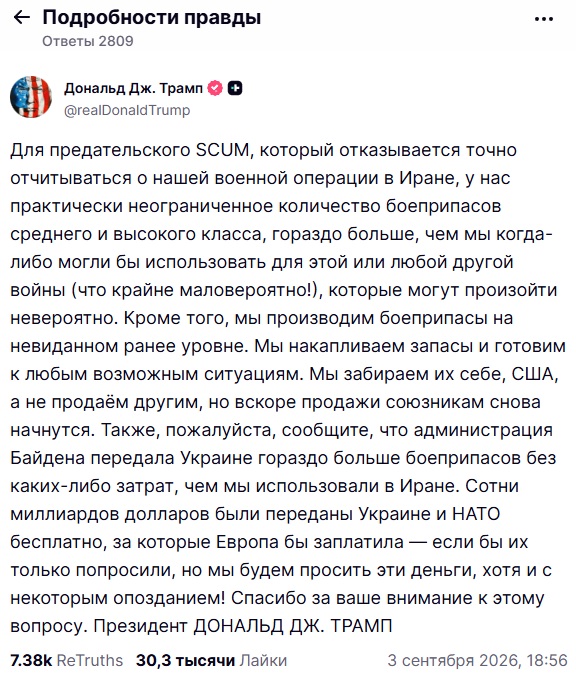
Task: Open the Лайки list label
Action: tap(263, 660)
